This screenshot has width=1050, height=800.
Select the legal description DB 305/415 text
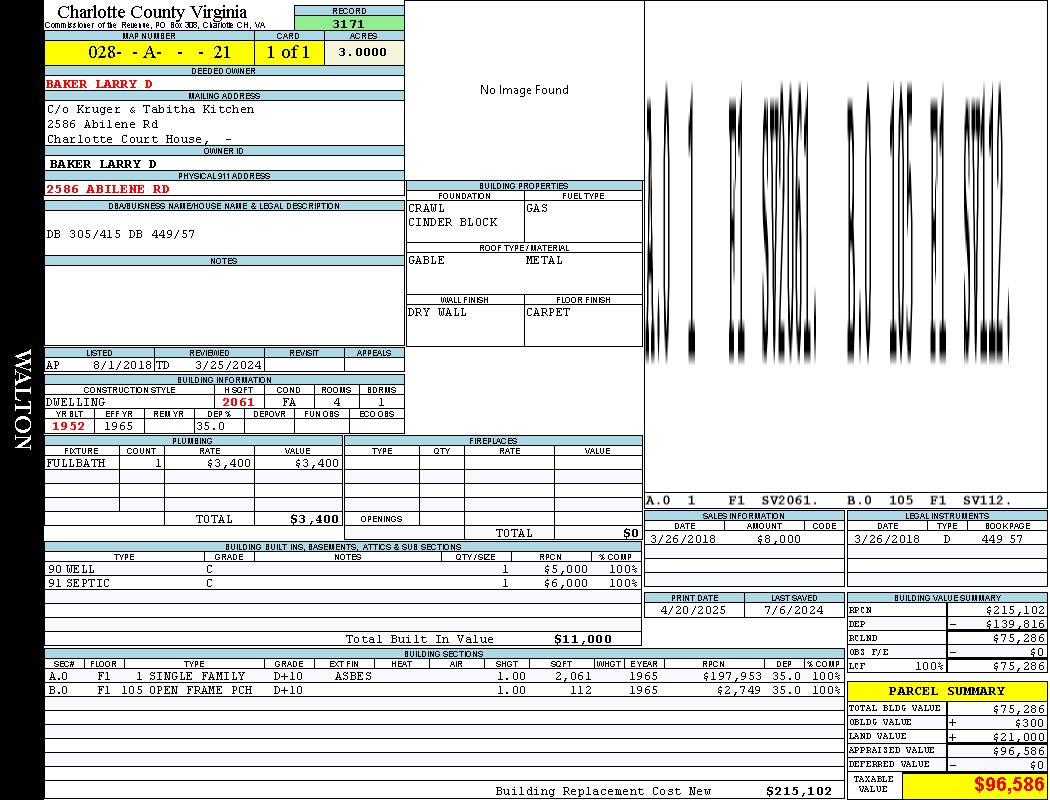[121, 234]
